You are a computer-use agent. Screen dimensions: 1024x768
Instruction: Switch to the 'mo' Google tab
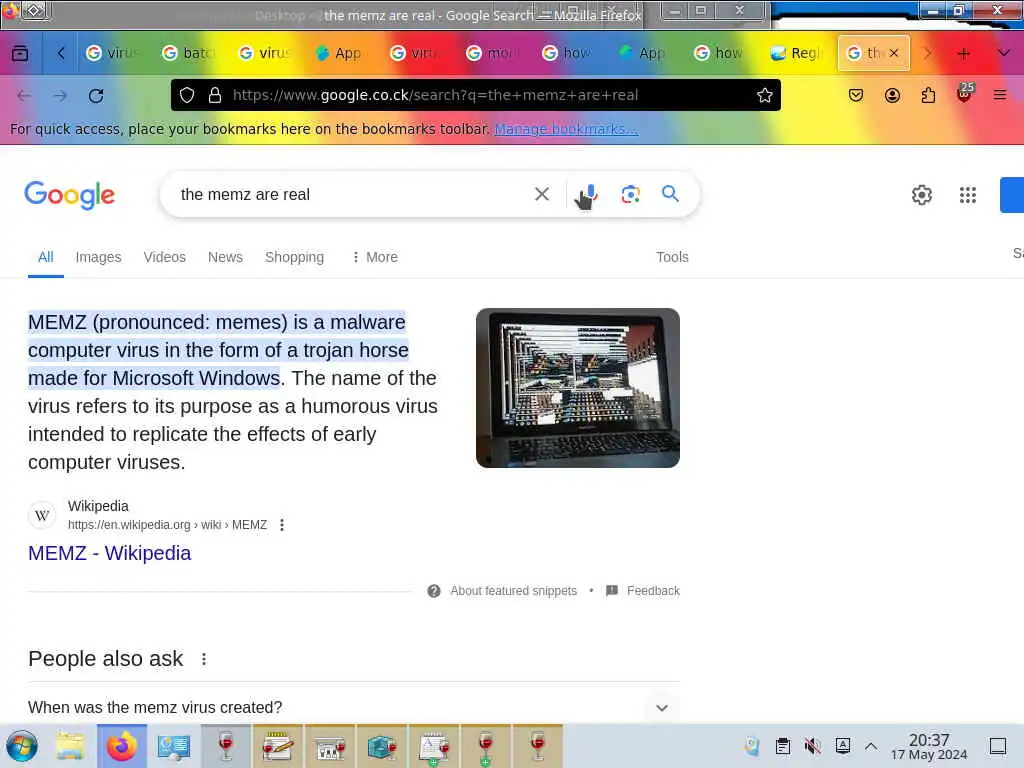[x=492, y=54]
